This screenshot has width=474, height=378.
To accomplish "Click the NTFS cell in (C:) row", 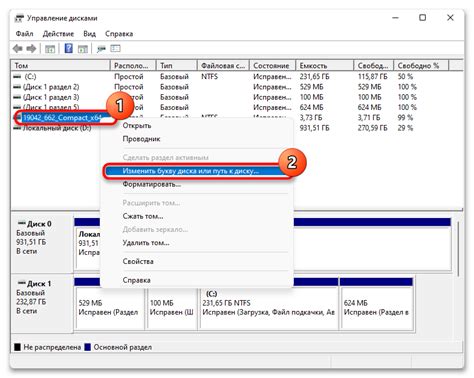I will pos(209,77).
